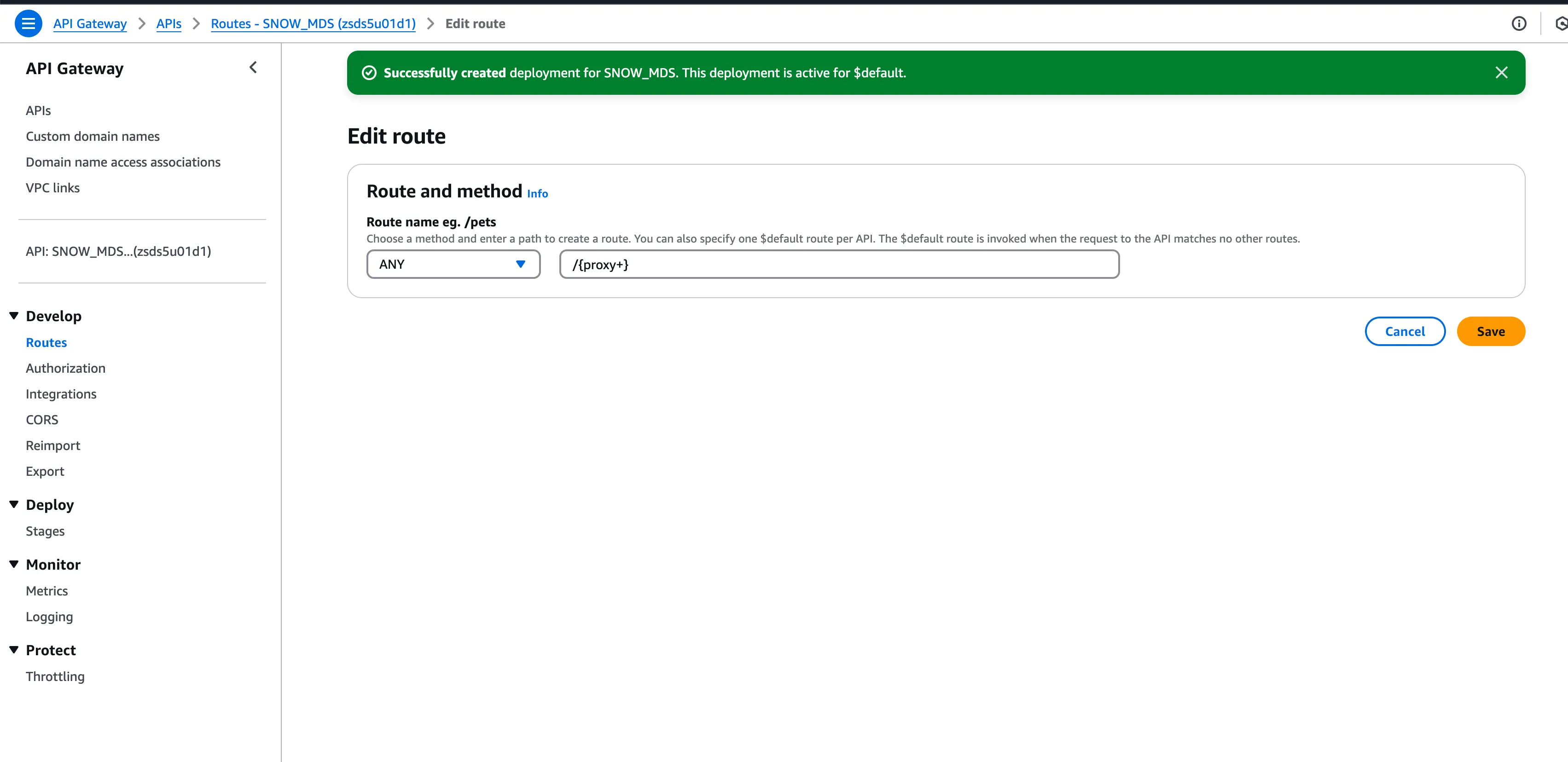Open Custom domain names page

click(x=93, y=136)
